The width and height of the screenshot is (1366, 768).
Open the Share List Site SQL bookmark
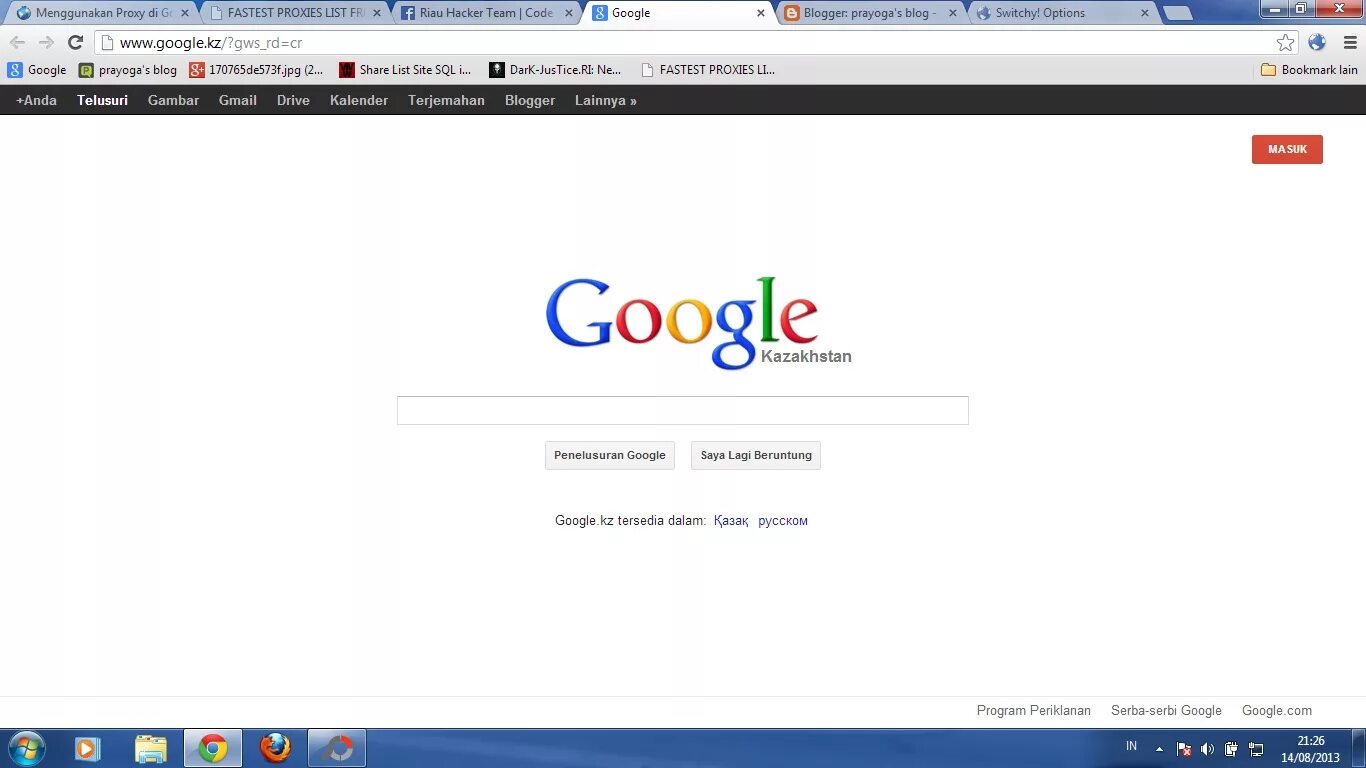(405, 70)
